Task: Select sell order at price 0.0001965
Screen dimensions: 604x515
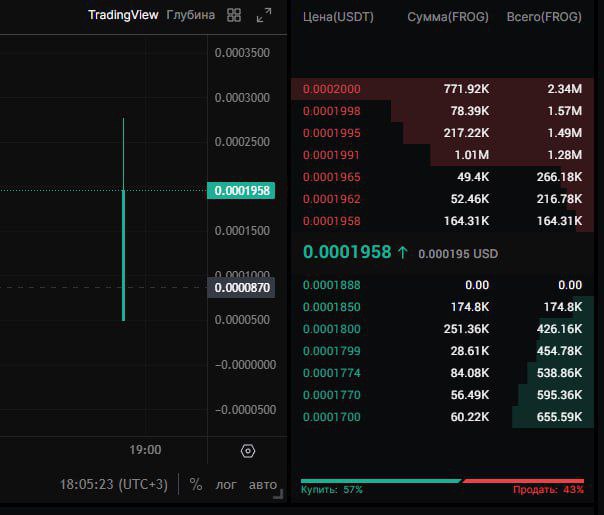Action: 442,177
